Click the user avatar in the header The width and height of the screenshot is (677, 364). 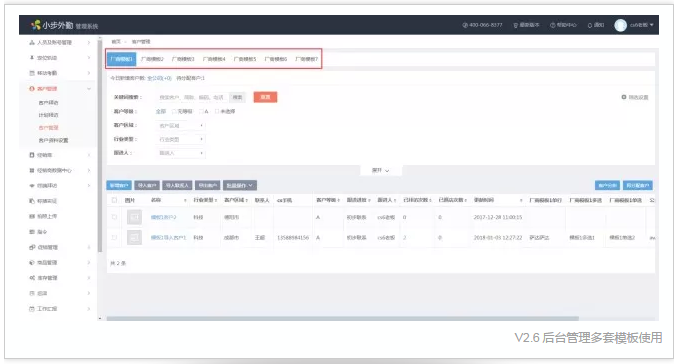click(620, 25)
